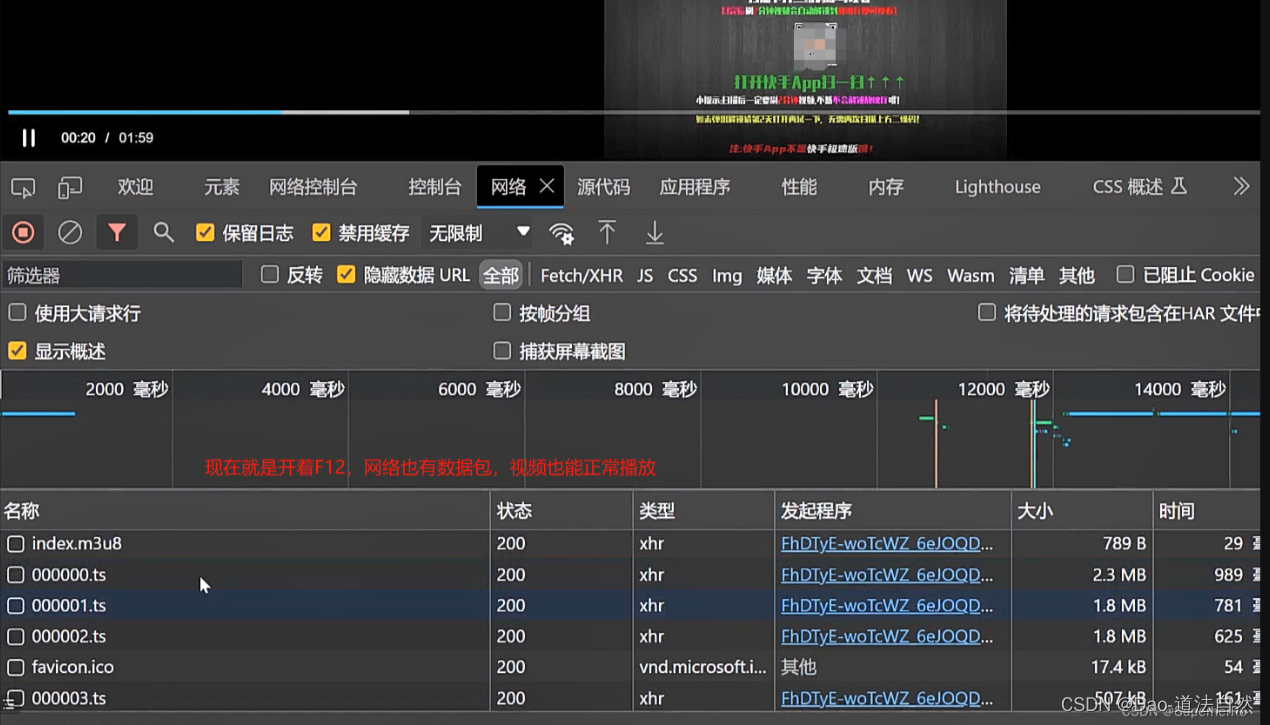1270x725 pixels.
Task: Export network log as HAR
Action: click(654, 232)
